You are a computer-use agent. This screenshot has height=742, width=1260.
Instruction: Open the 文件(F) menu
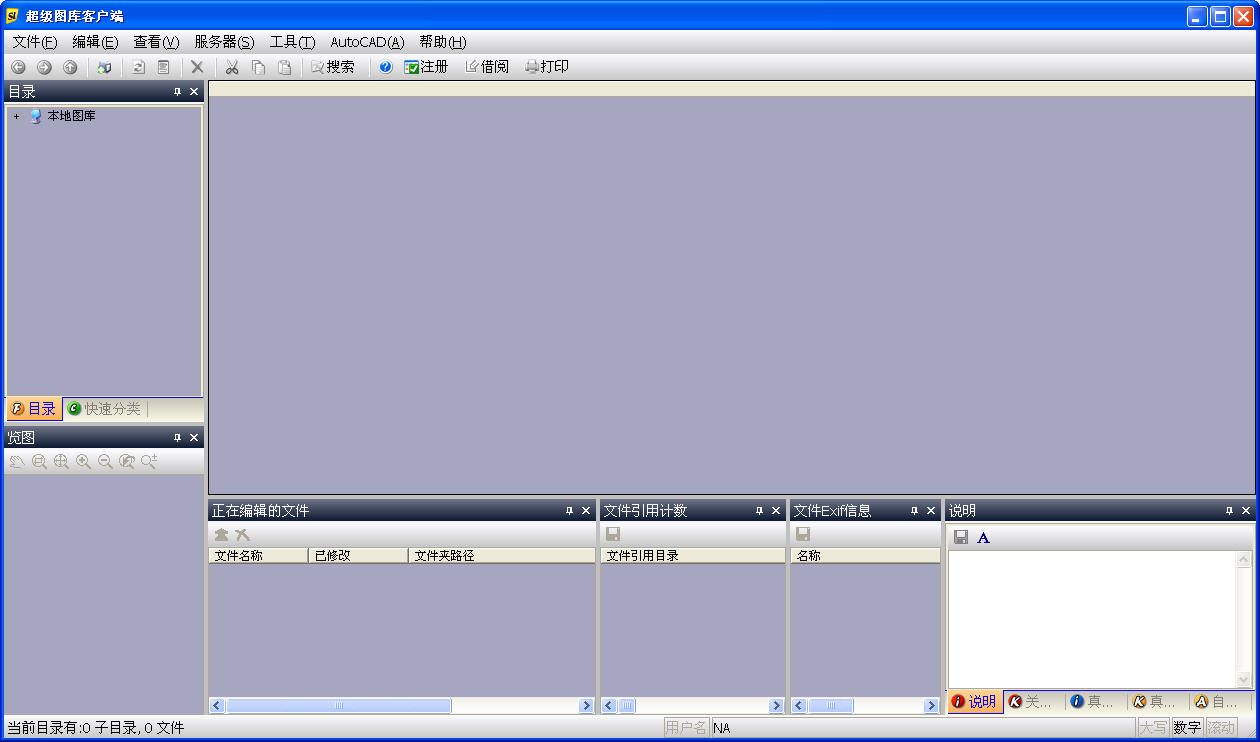pos(35,42)
